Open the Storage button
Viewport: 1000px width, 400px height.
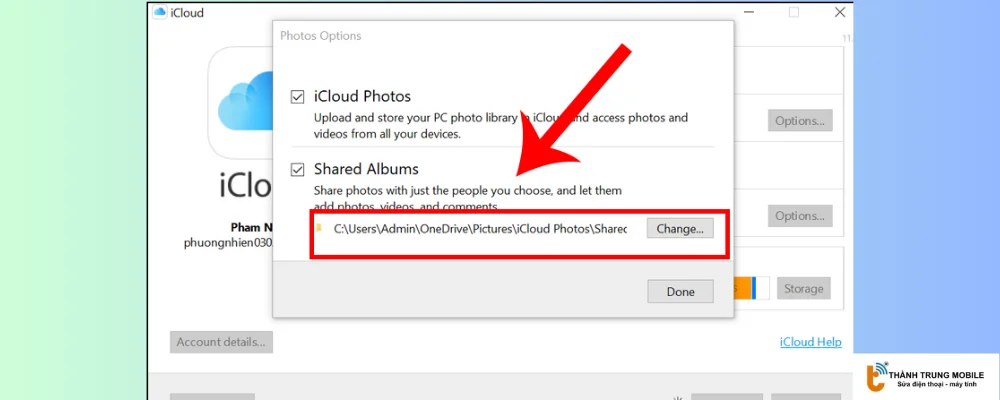pyautogui.click(x=803, y=289)
